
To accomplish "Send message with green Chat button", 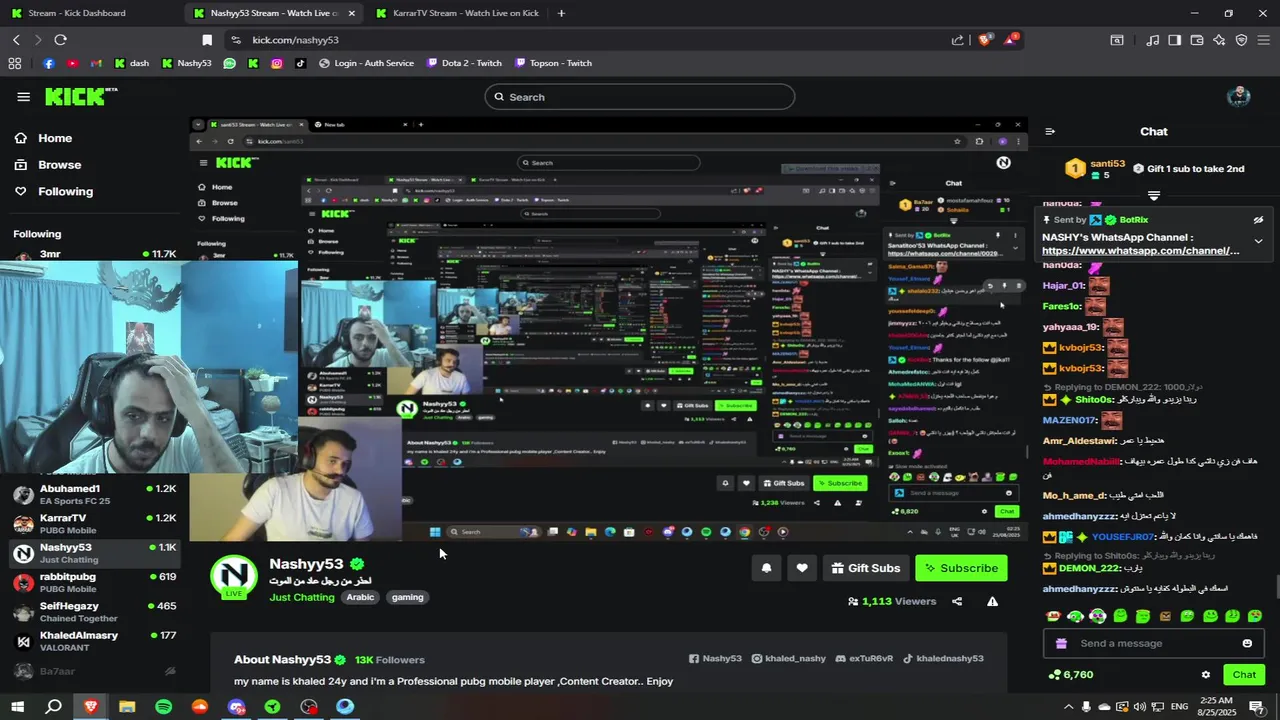I will pos(1244,675).
